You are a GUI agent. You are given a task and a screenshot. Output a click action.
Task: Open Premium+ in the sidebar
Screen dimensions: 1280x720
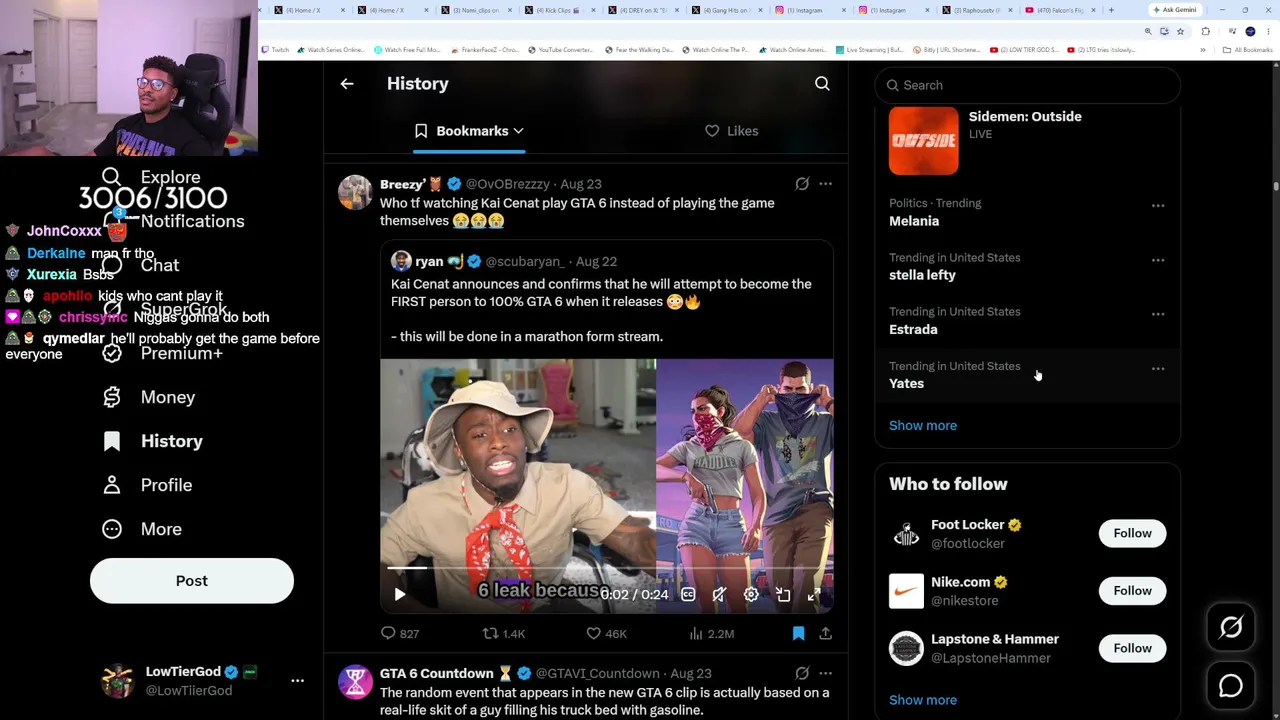coord(162,353)
